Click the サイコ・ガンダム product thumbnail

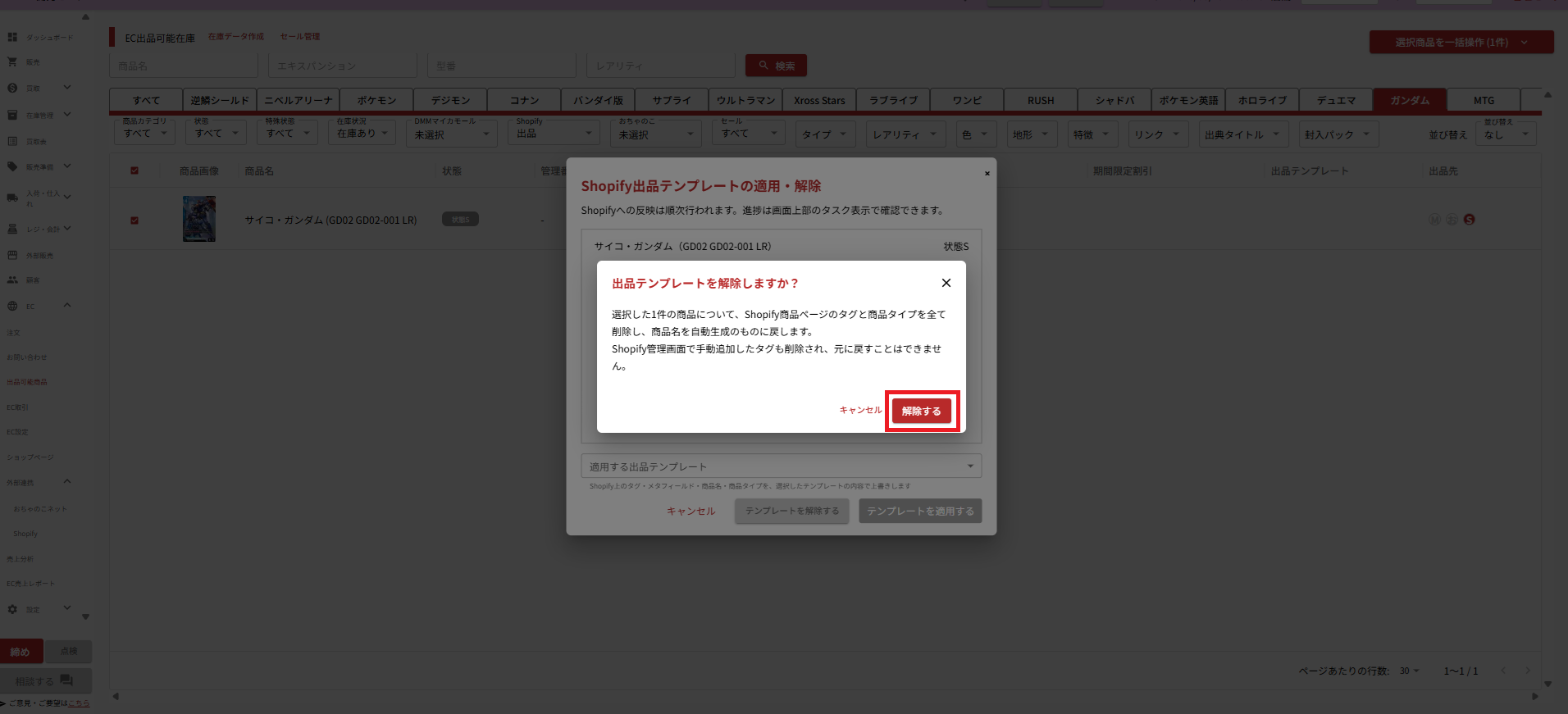(x=199, y=219)
